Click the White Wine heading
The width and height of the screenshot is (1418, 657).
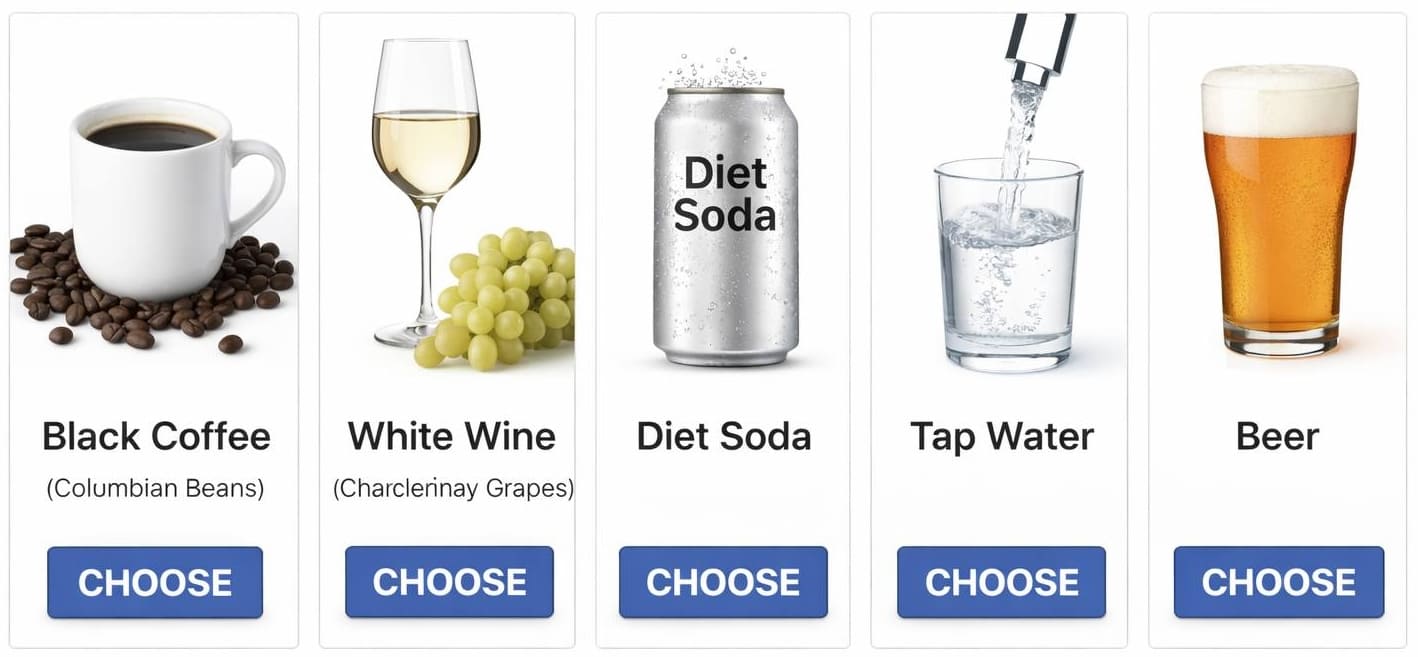(451, 437)
